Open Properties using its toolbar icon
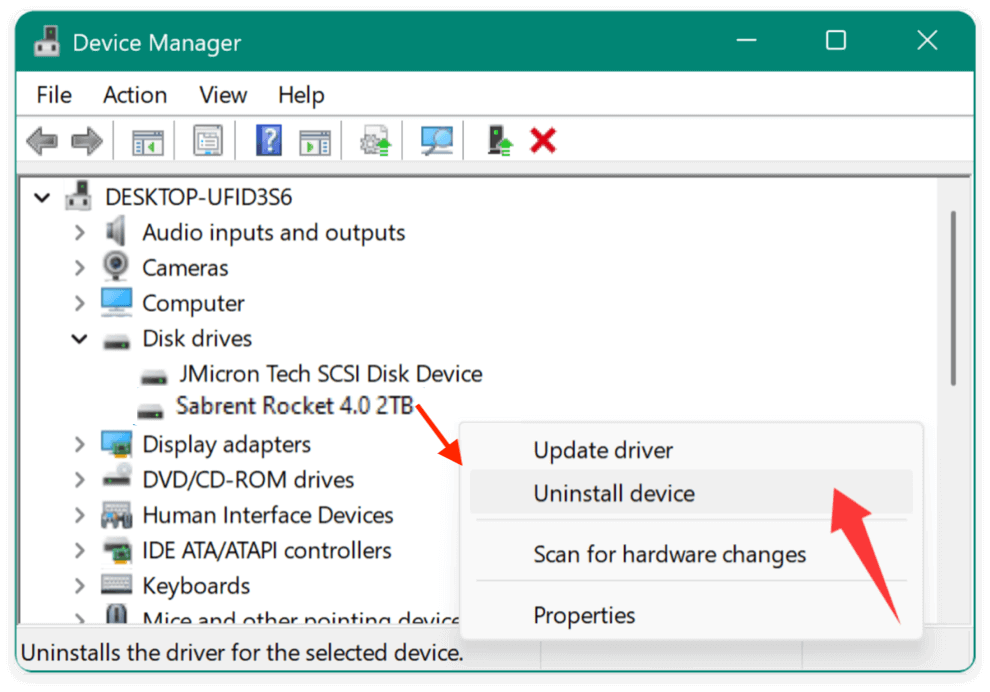 coord(207,140)
